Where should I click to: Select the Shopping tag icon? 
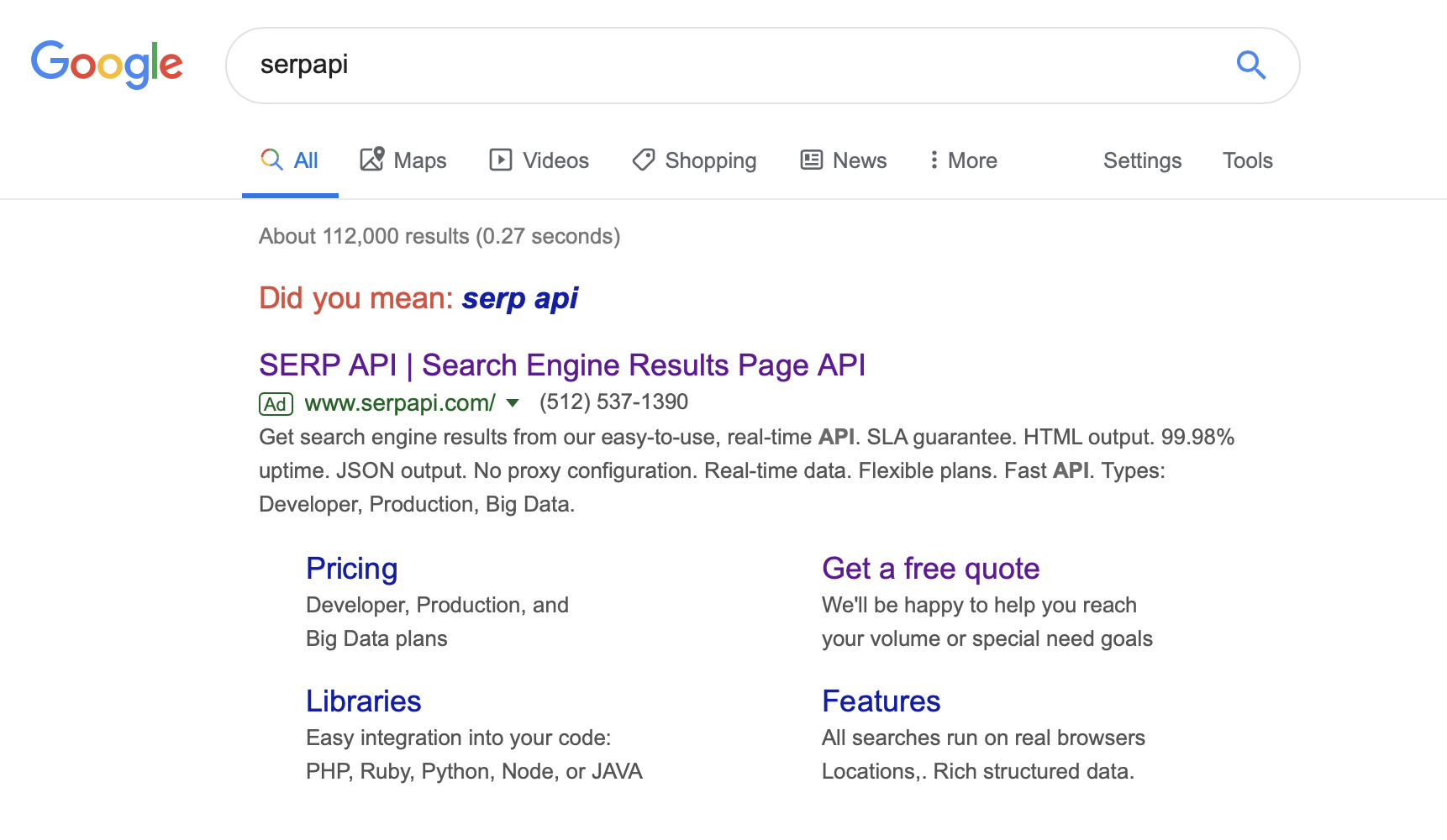pyautogui.click(x=643, y=160)
